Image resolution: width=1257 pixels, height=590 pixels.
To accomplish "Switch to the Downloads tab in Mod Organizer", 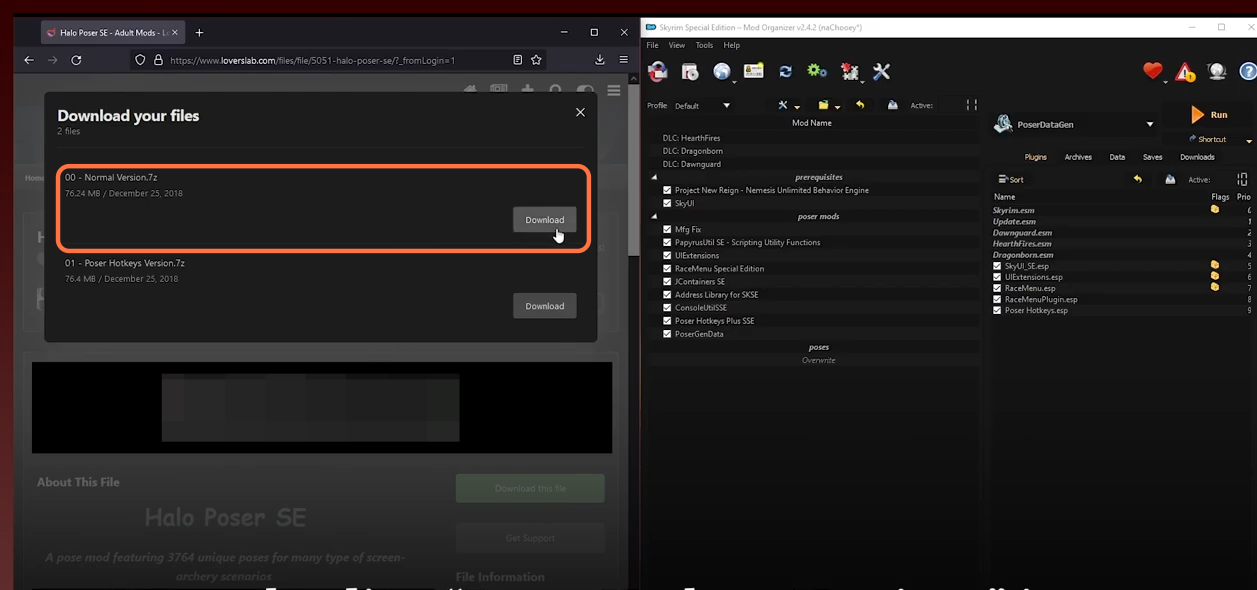I will click(1197, 157).
